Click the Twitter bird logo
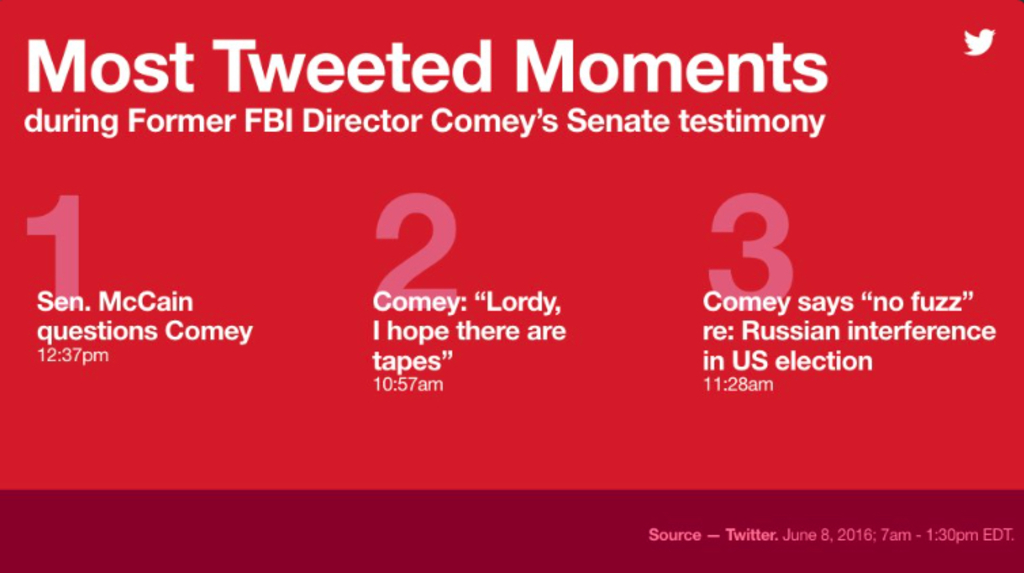The image size is (1024, 573). click(979, 42)
